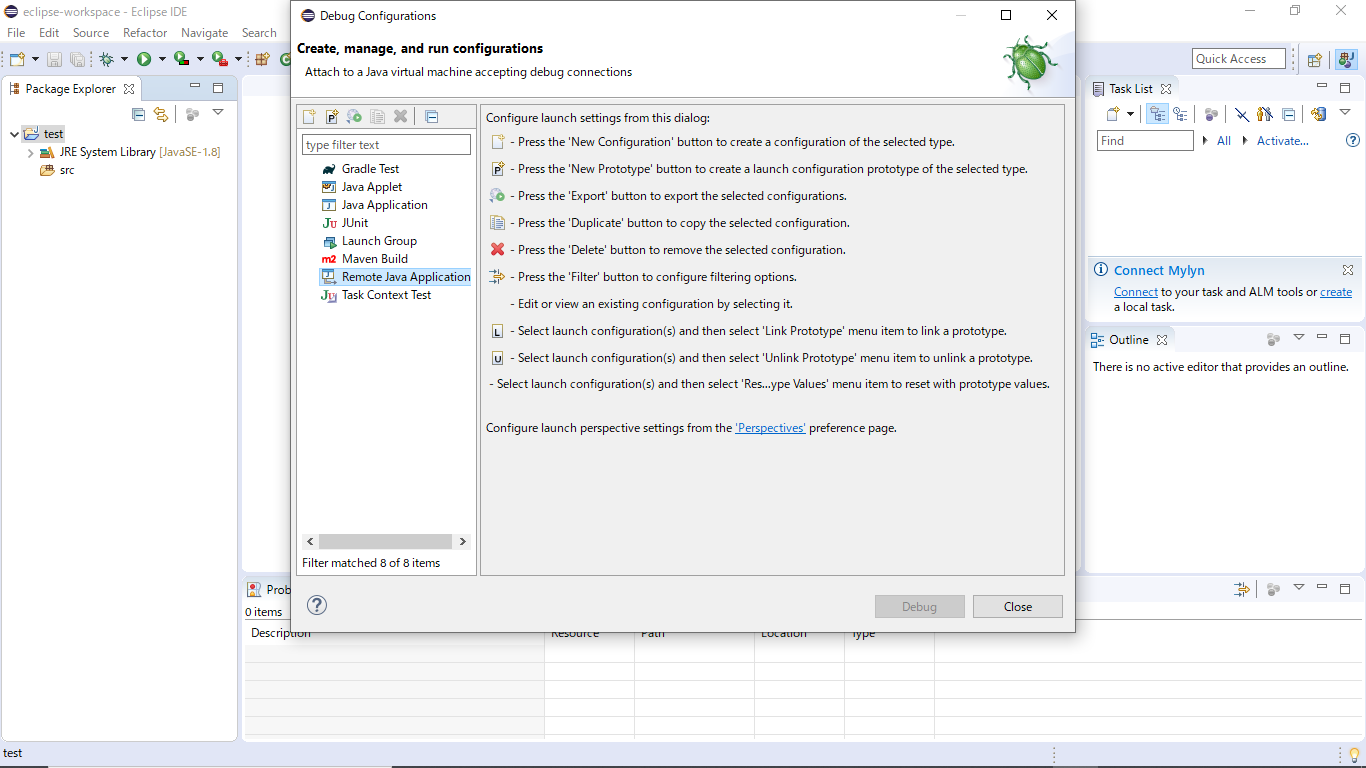The image size is (1366, 768).
Task: Click the New wizard icon in main toolbar
Action: 17,59
